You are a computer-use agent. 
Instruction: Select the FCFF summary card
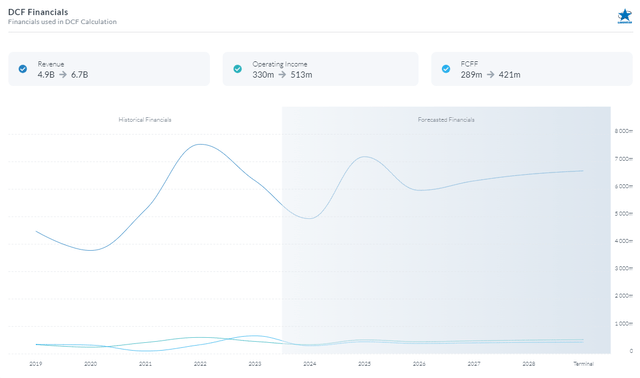click(x=532, y=69)
